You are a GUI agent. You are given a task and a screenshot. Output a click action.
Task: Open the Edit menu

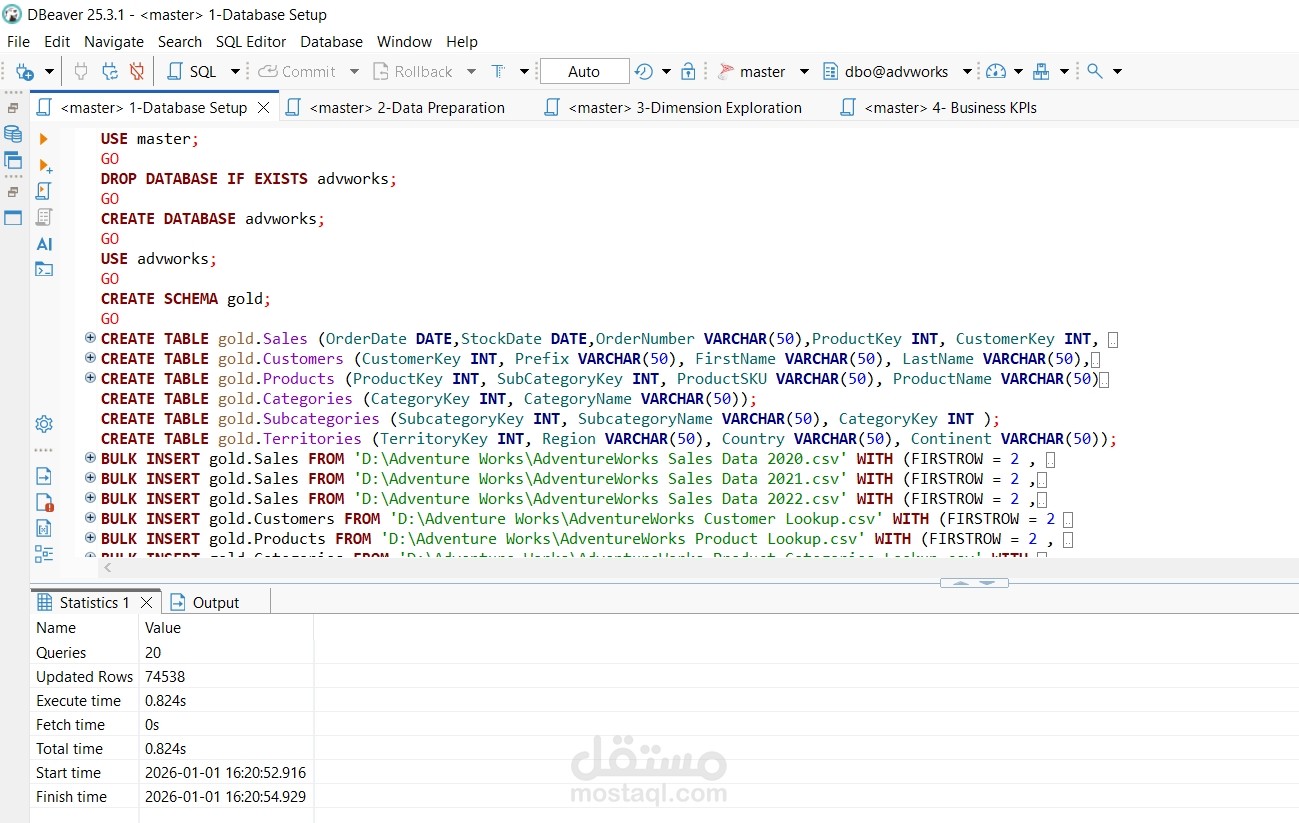[x=57, y=41]
